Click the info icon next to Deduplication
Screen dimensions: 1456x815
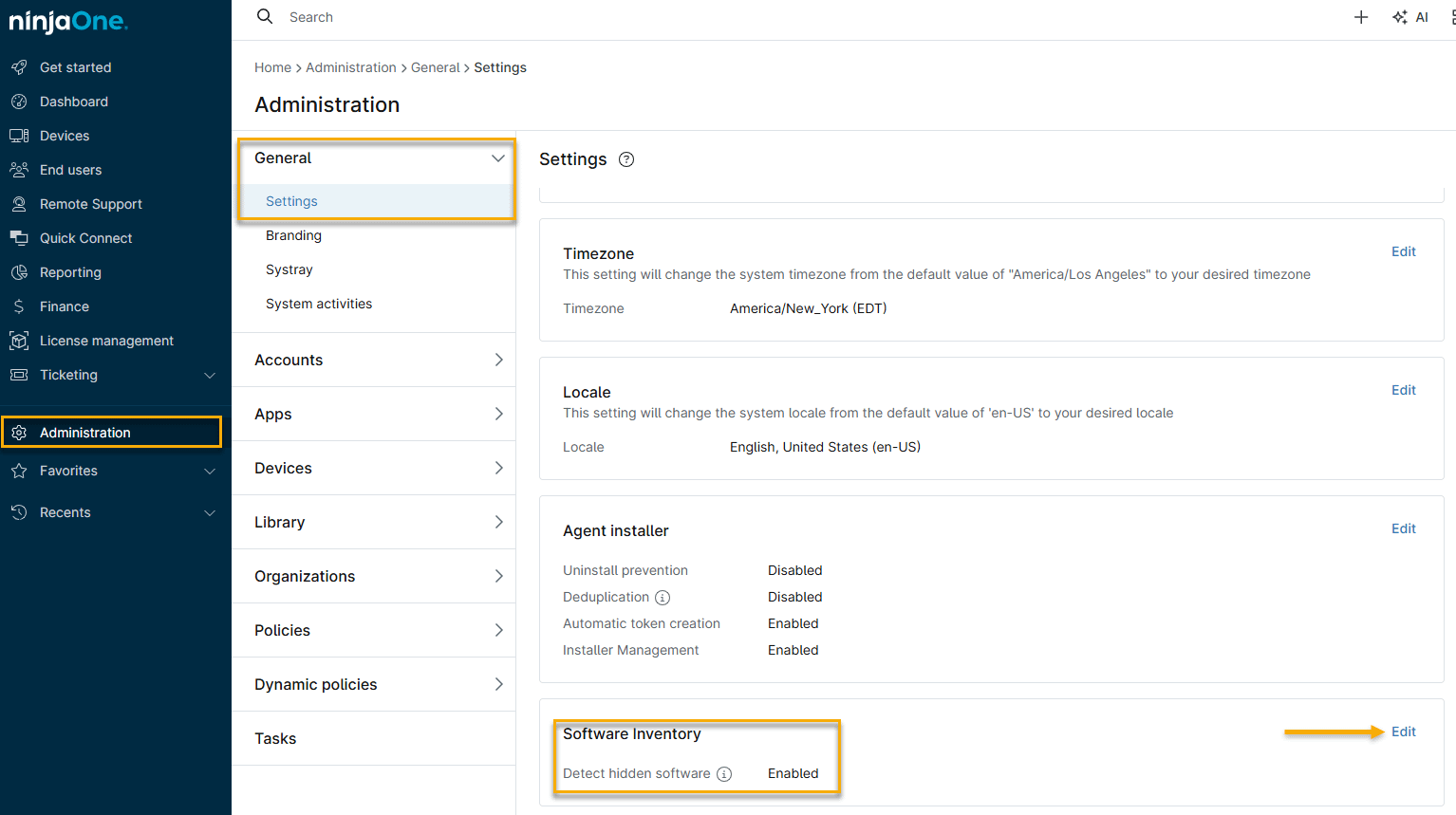(663, 598)
